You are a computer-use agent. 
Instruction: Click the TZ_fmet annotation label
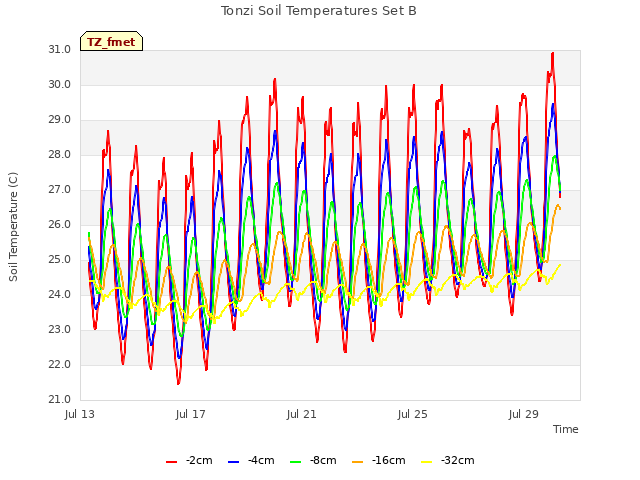[111, 42]
